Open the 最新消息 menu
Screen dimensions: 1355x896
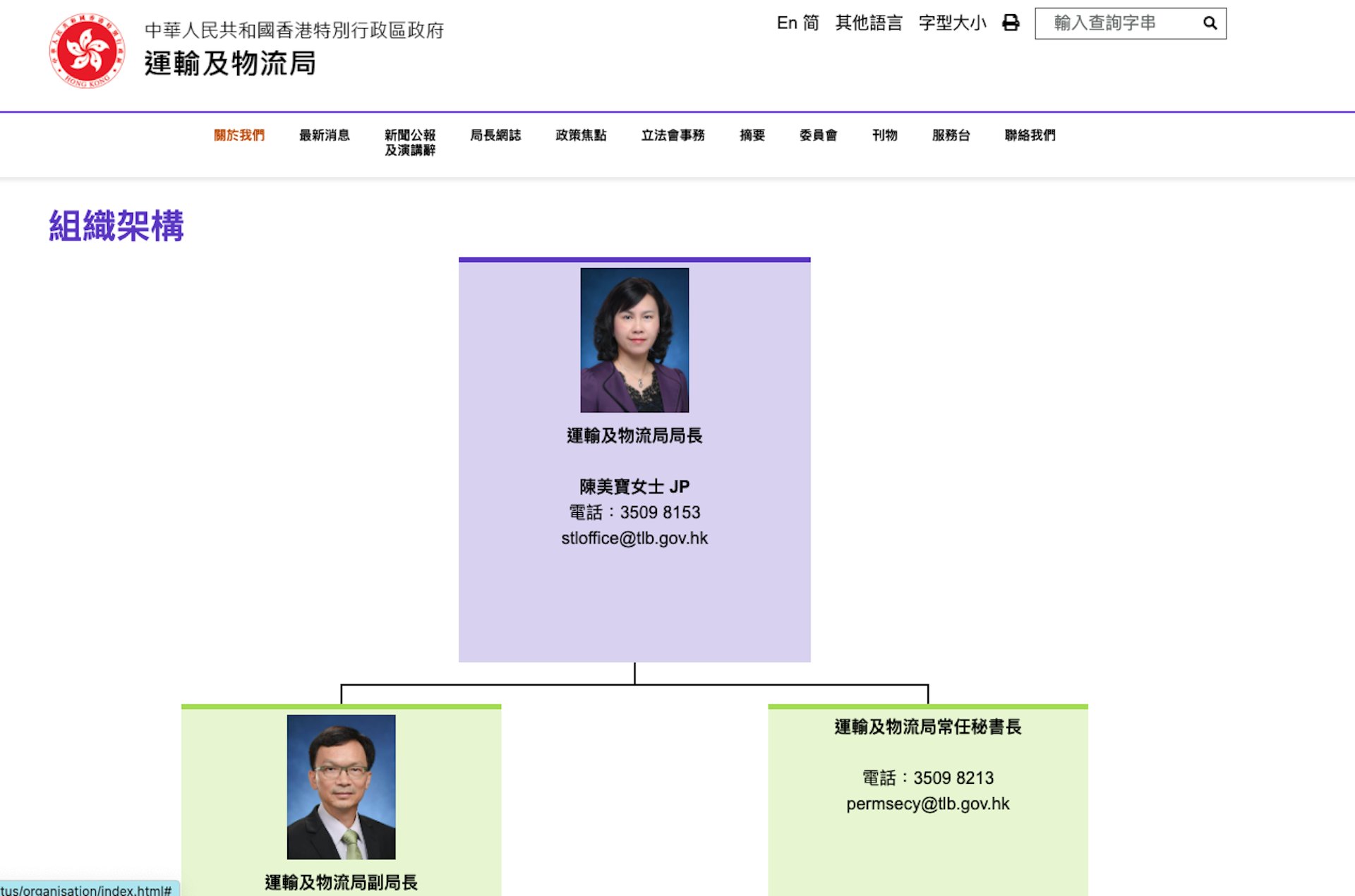(324, 135)
